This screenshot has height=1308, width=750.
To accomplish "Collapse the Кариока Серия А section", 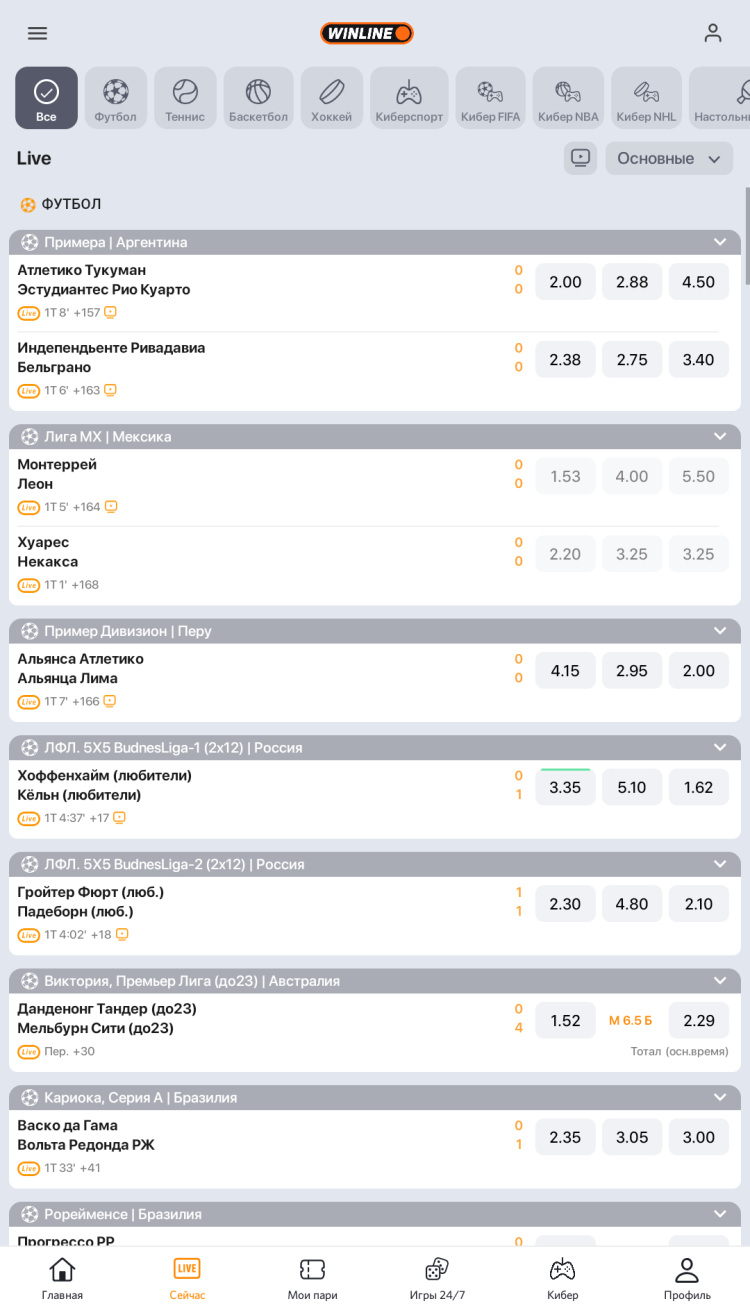I will 720,1097.
